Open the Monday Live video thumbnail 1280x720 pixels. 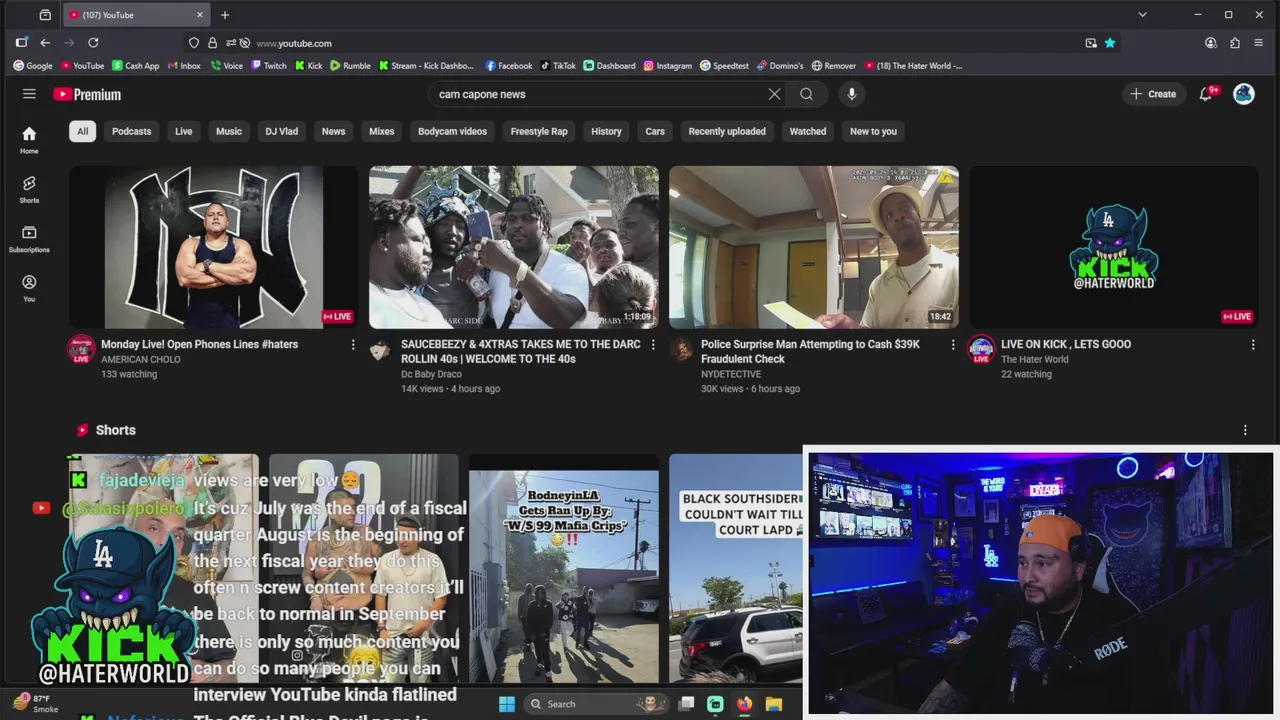214,247
